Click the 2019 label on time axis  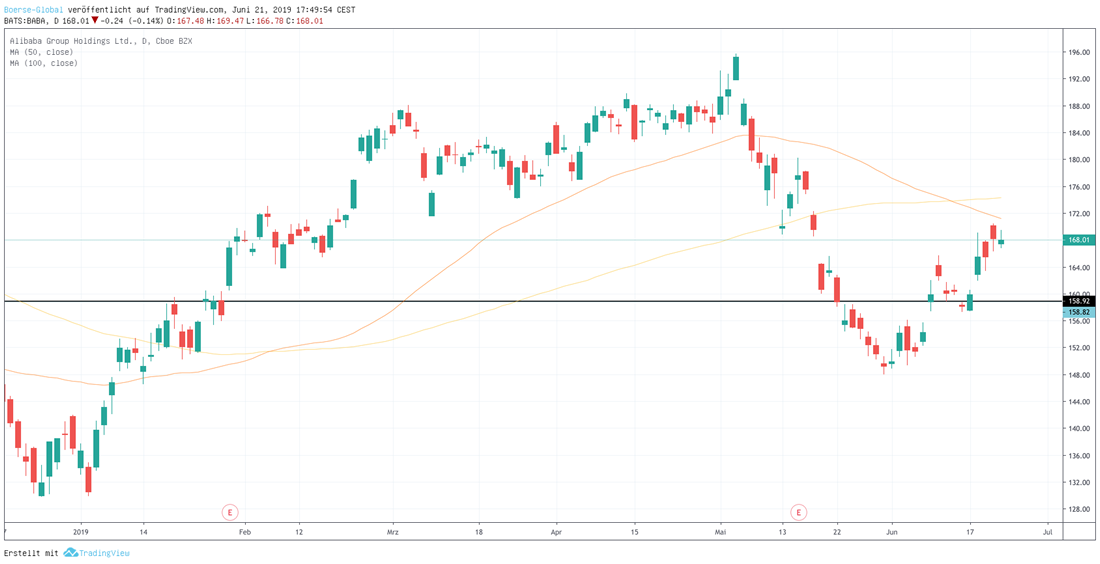pos(81,532)
